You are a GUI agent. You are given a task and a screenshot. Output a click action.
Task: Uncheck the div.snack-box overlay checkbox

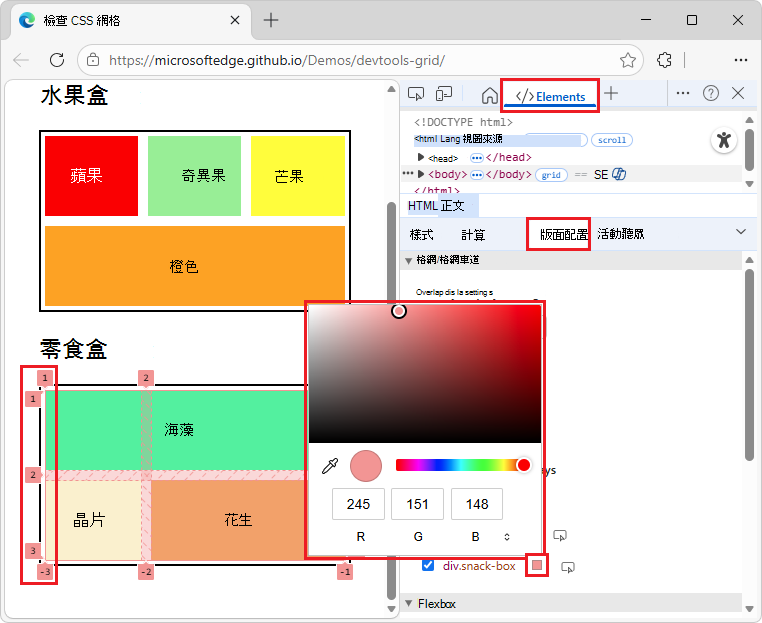428,565
